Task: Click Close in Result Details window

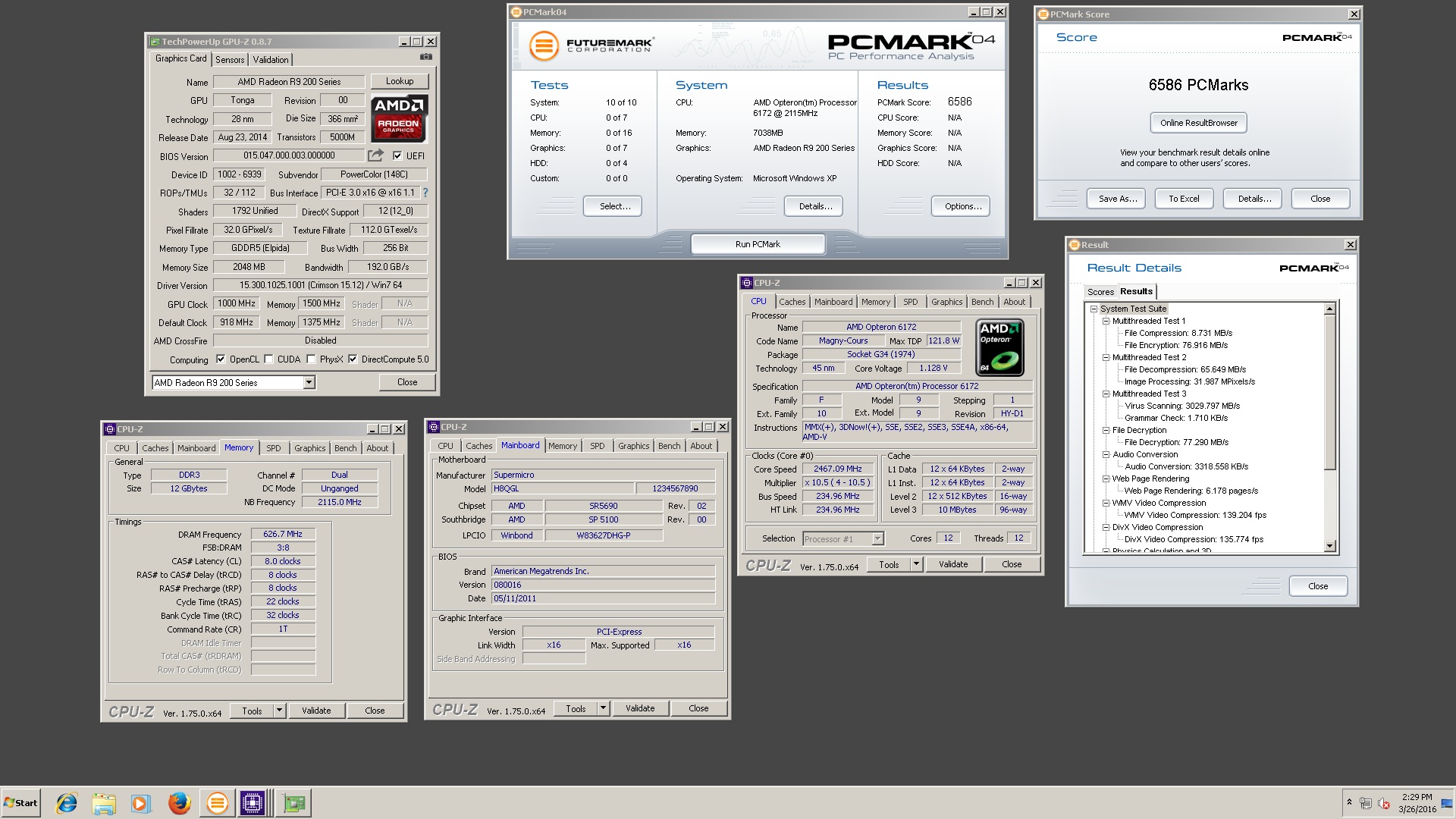Action: coord(1318,586)
